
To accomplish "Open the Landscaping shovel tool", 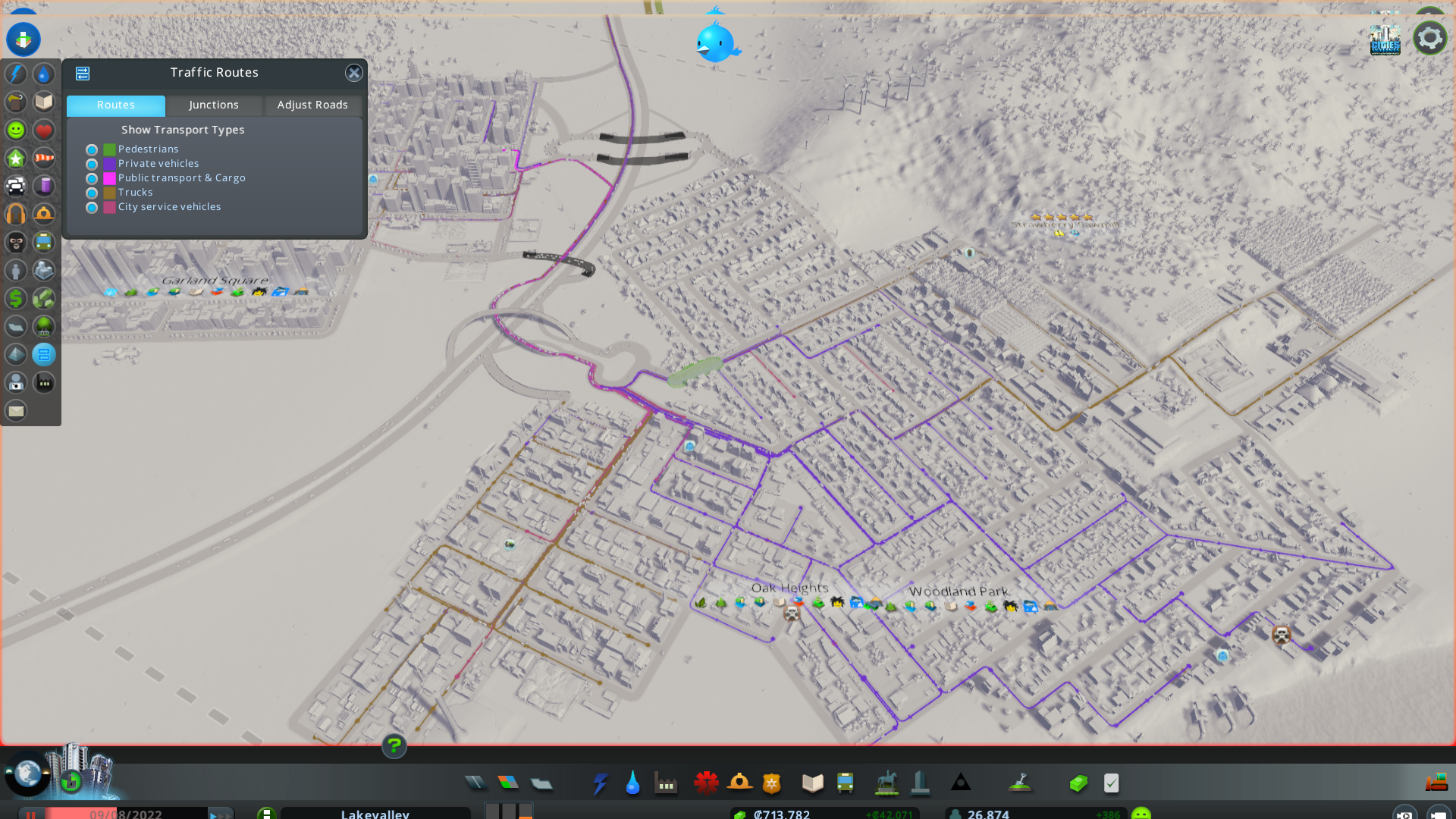I will click(x=1020, y=783).
